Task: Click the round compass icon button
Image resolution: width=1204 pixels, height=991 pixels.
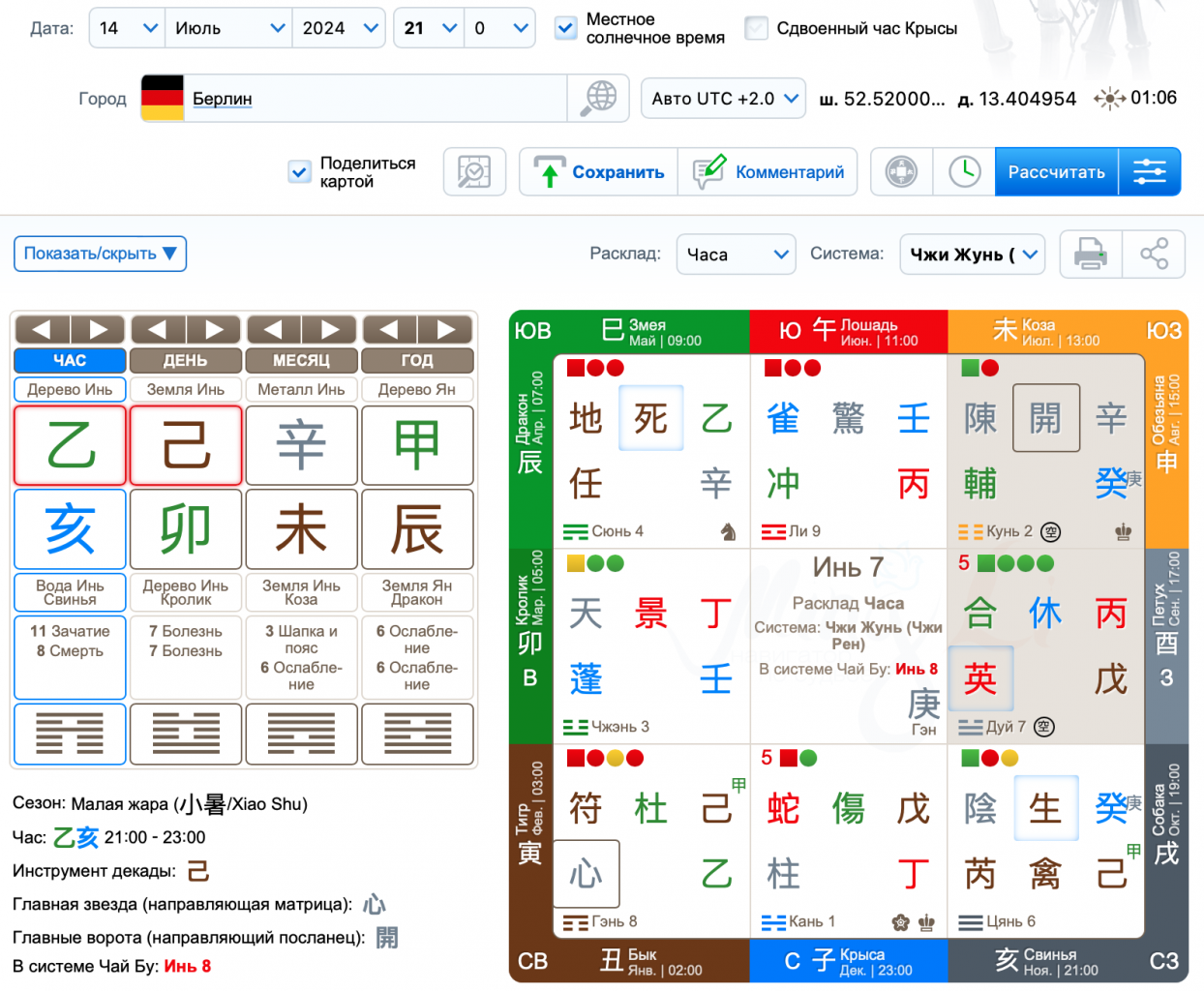Action: 901,172
